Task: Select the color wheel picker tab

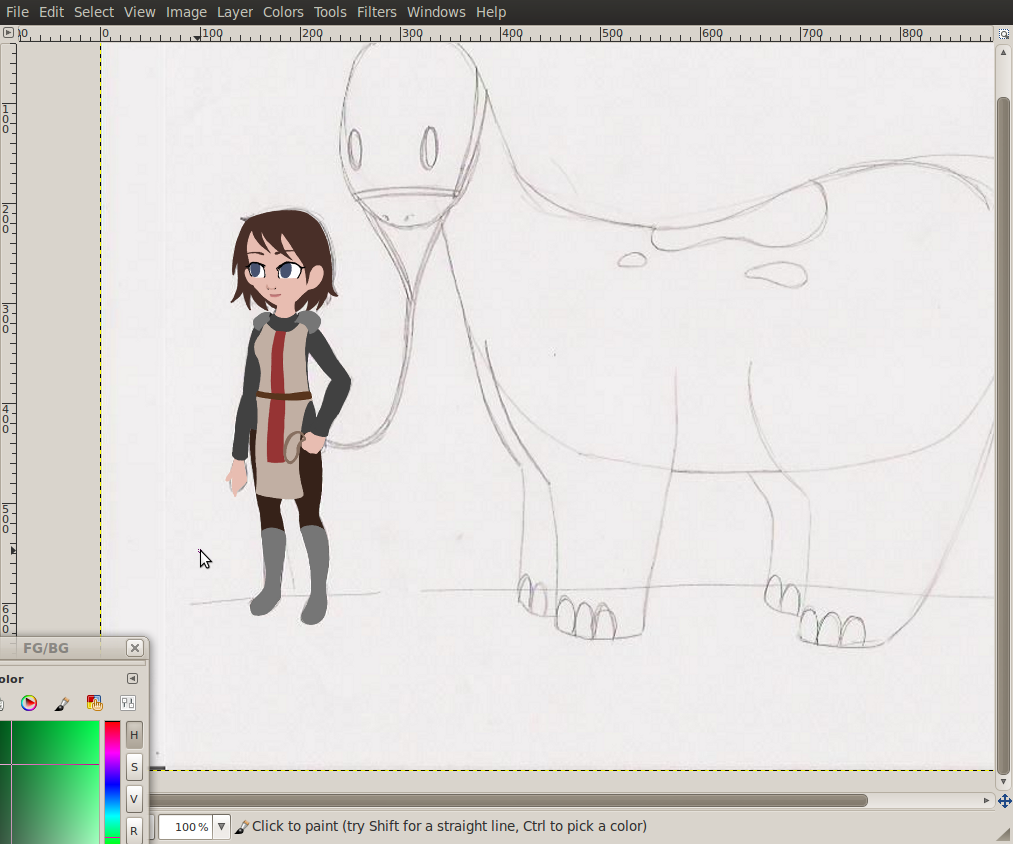Action: 29,703
